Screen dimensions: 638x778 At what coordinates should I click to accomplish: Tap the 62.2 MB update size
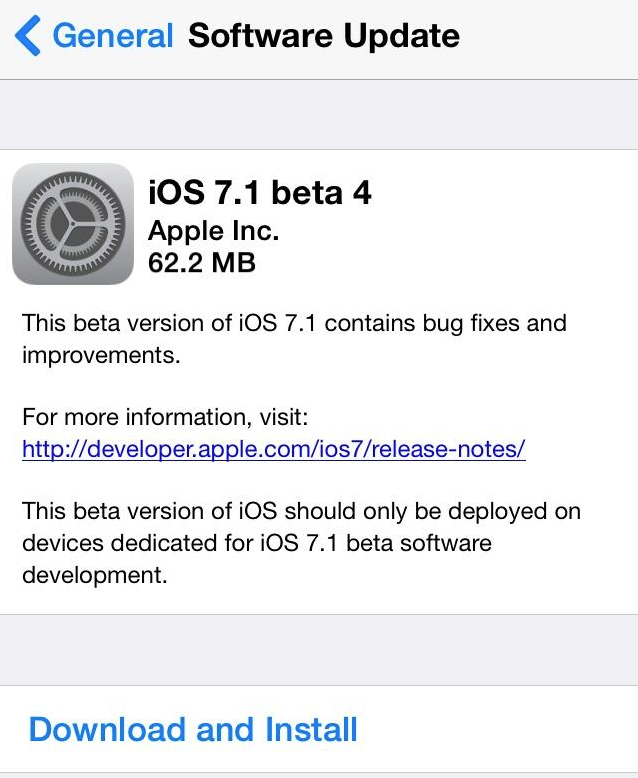(x=202, y=263)
